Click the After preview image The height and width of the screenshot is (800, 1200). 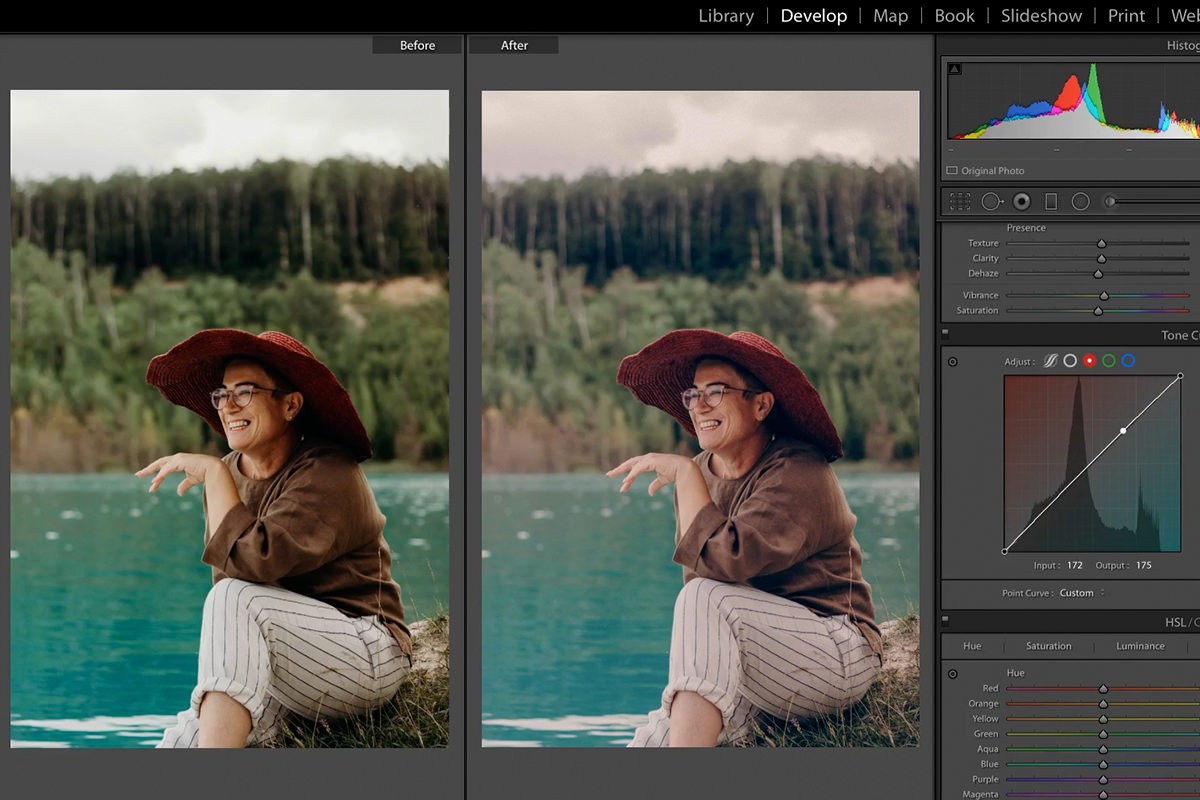coord(700,418)
